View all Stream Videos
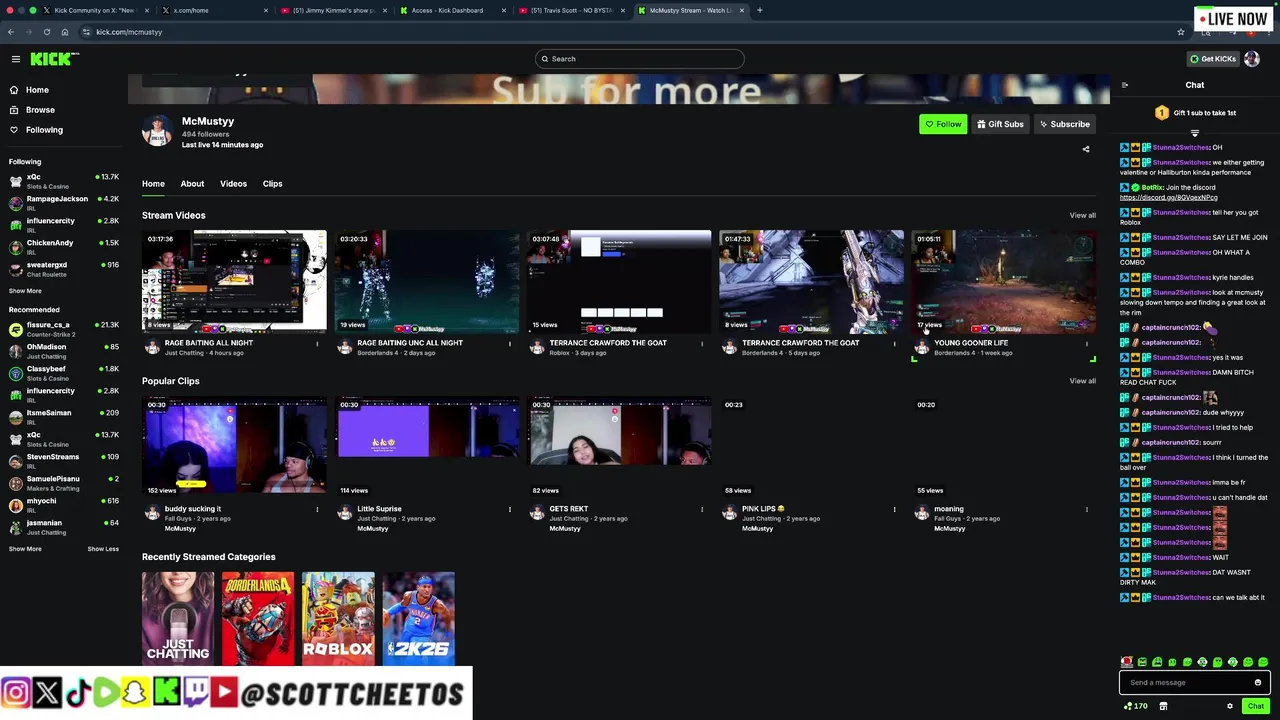 (1082, 215)
